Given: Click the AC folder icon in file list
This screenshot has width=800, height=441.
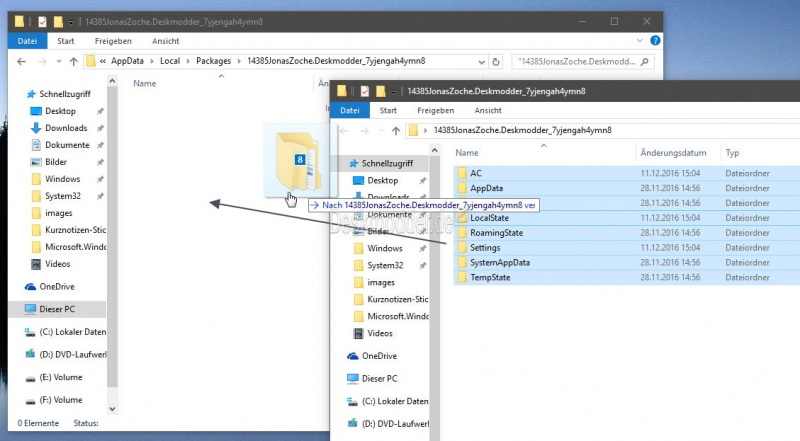Looking at the screenshot, I should point(462,173).
